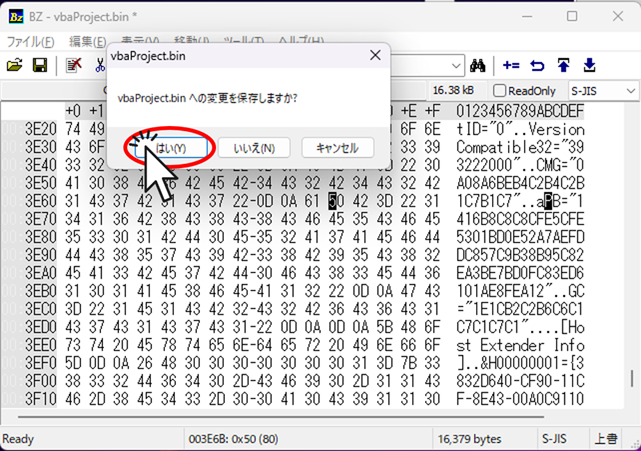
Task: Open the 編集(E) menu
Action: 88,42
